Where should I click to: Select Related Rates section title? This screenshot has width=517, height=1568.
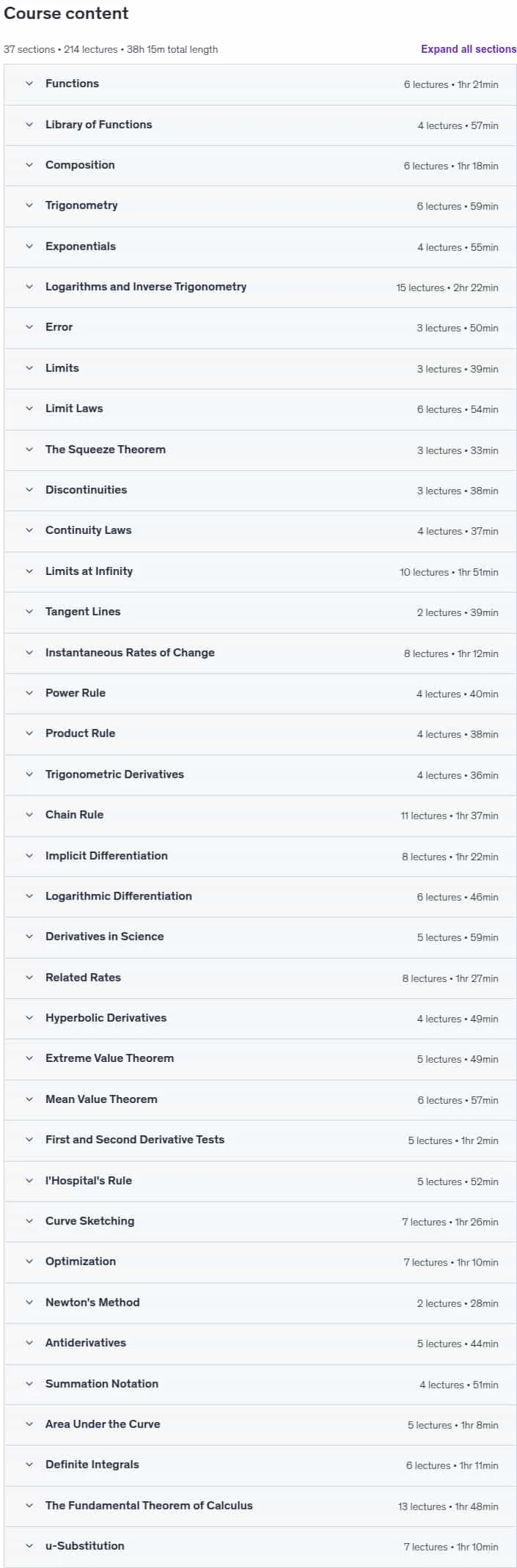83,978
